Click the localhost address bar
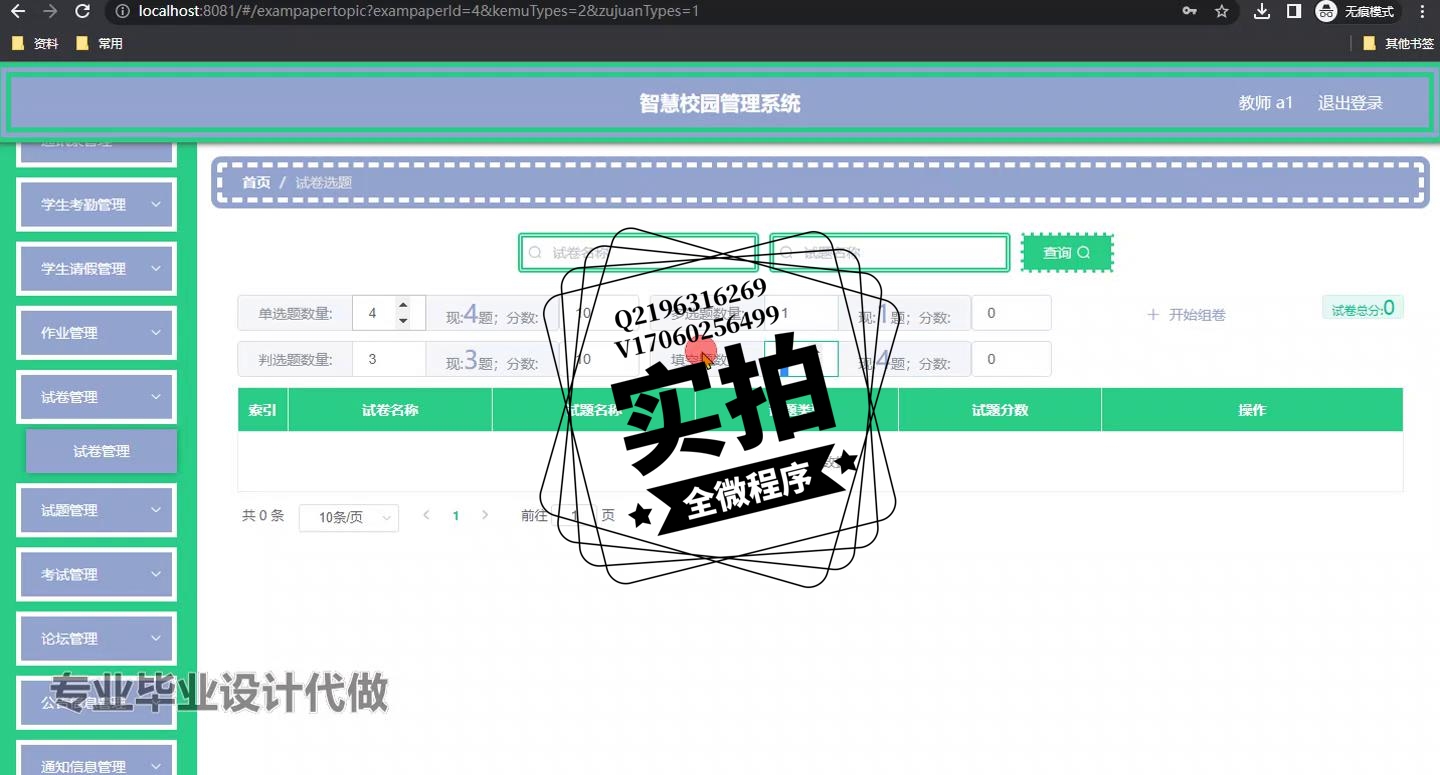This screenshot has width=1440, height=775. pyautogui.click(x=640, y=12)
